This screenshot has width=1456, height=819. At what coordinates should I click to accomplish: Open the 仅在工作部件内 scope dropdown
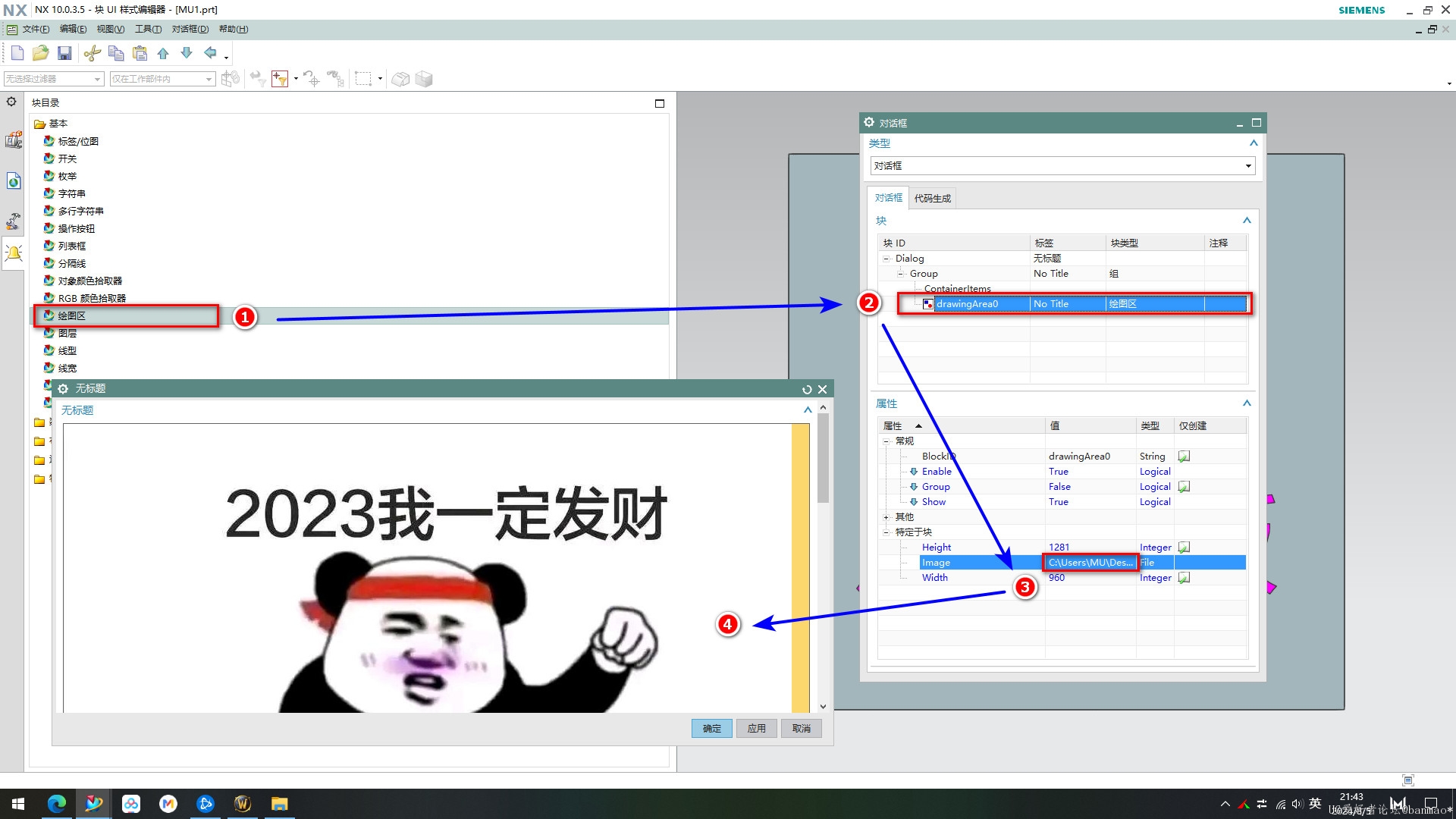click(162, 79)
